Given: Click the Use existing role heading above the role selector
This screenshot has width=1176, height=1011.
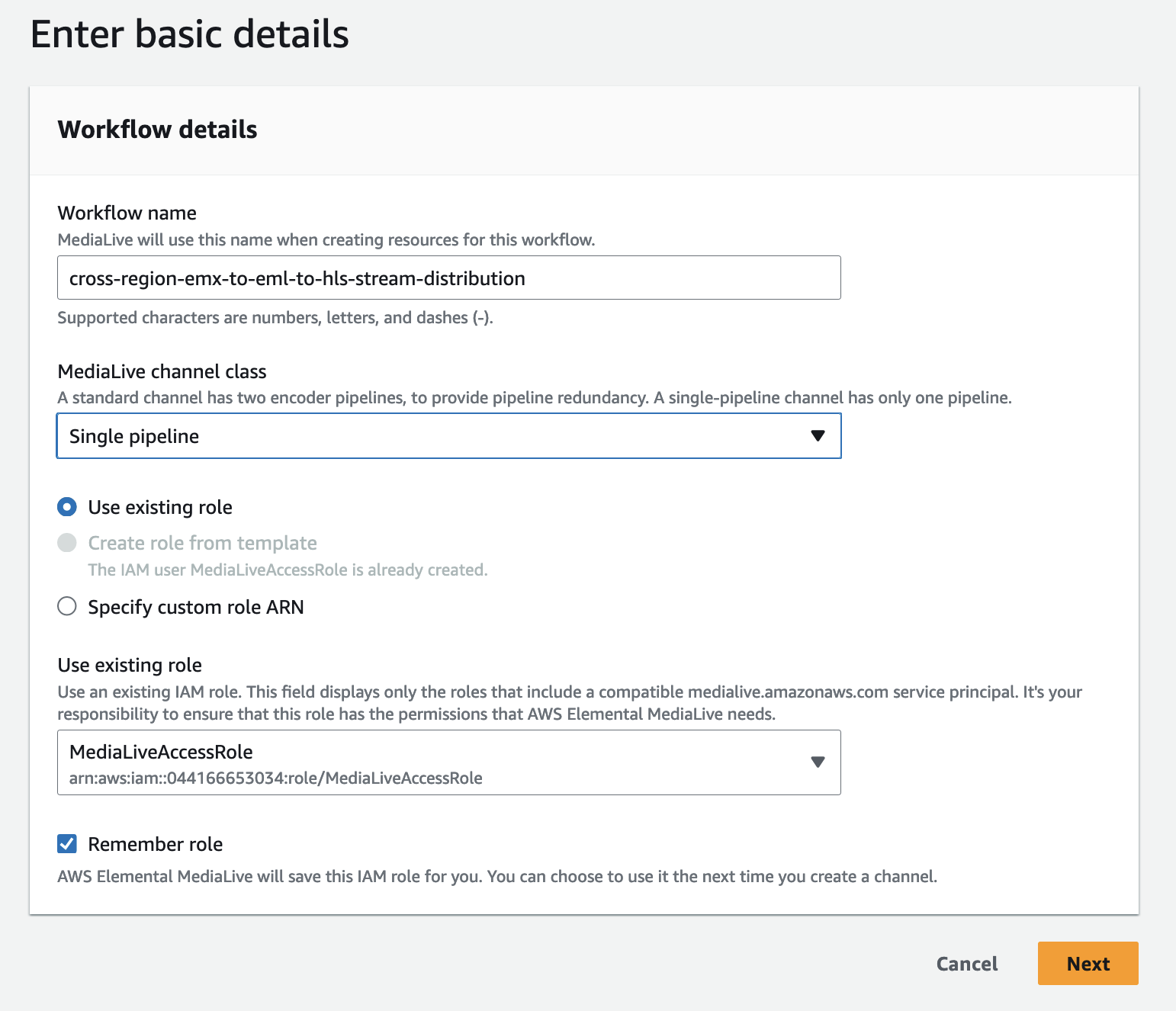Looking at the screenshot, I should coord(130,665).
